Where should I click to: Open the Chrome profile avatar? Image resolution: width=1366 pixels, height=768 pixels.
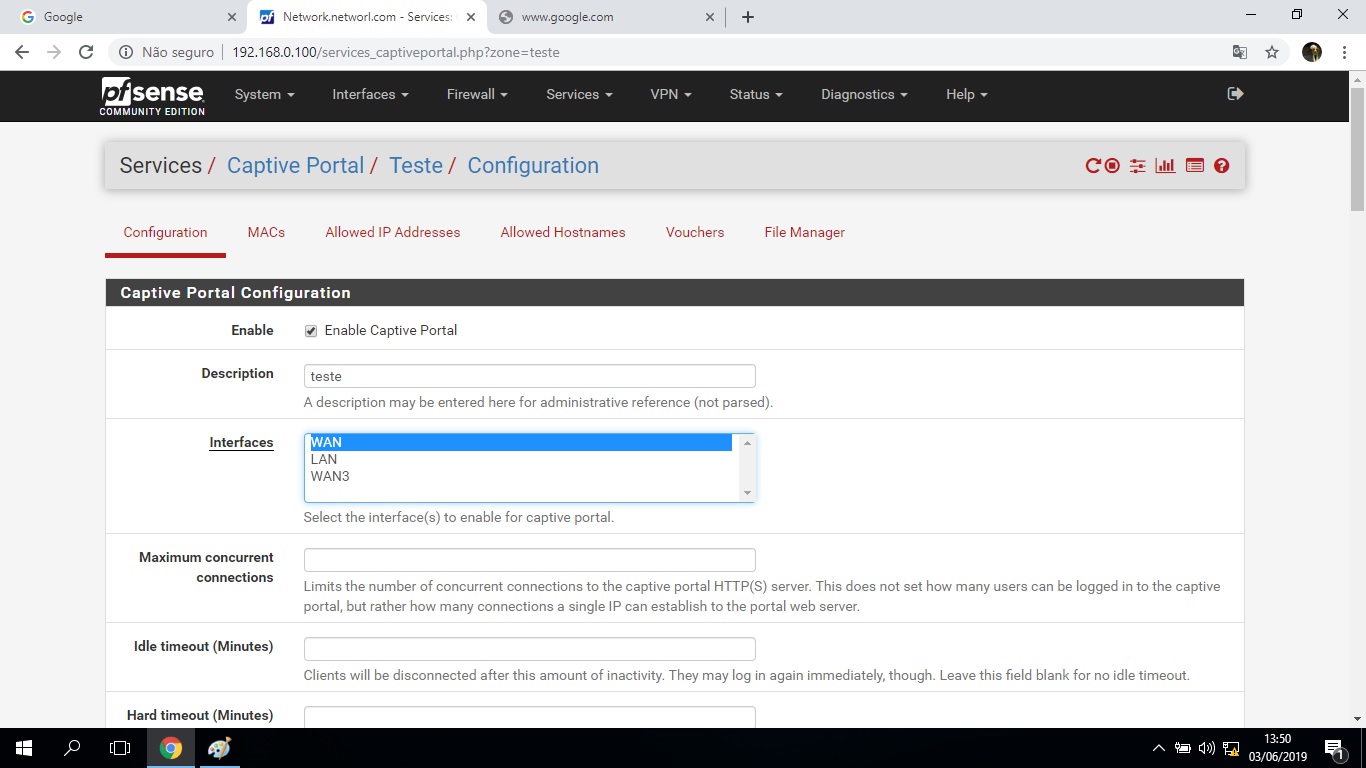(x=1312, y=52)
